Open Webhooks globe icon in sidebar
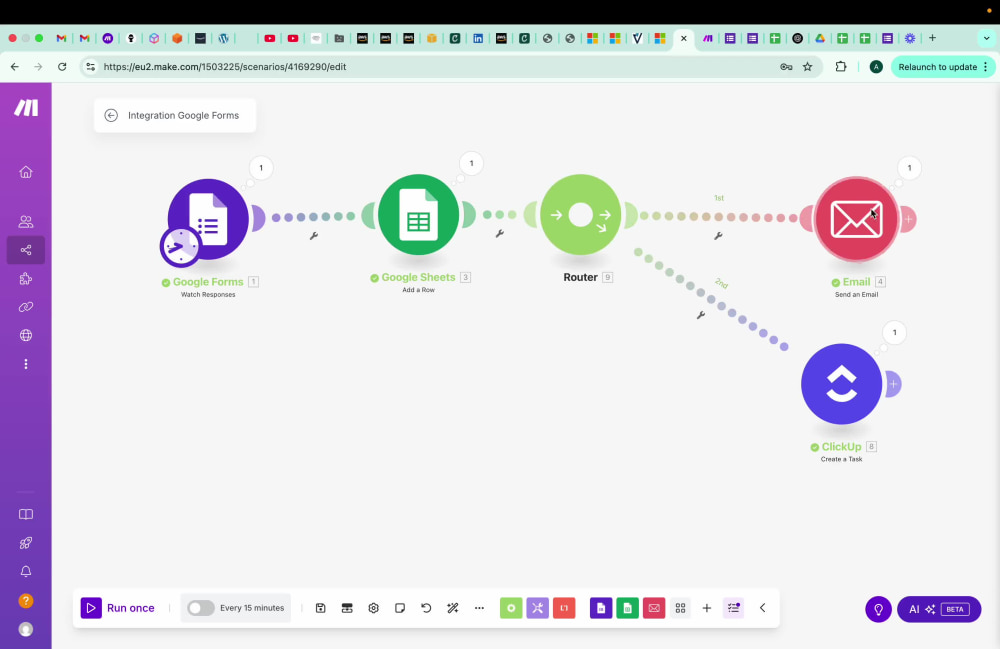This screenshot has width=1000, height=649. coord(26,335)
